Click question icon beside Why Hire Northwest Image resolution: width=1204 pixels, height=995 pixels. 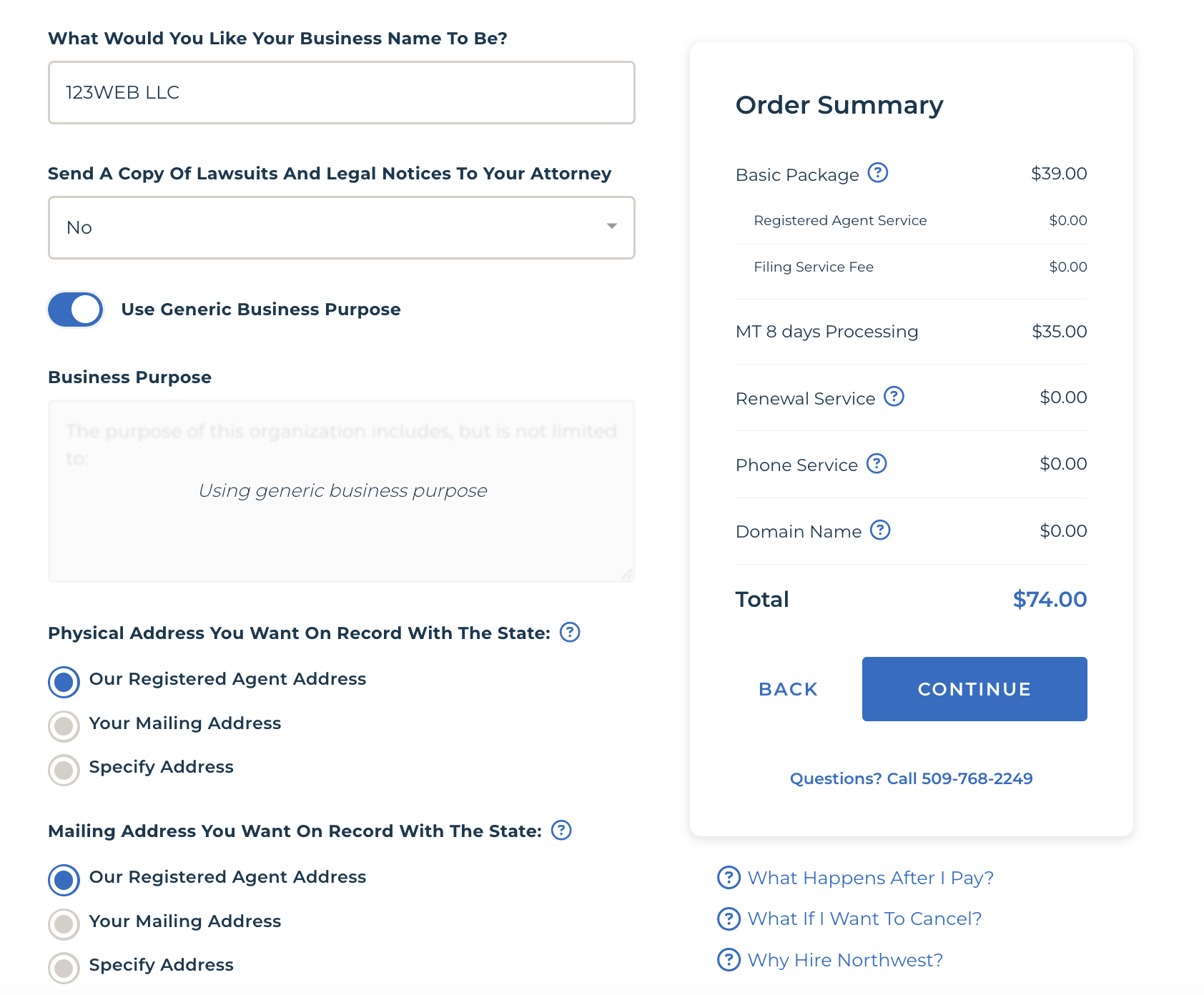(x=729, y=960)
